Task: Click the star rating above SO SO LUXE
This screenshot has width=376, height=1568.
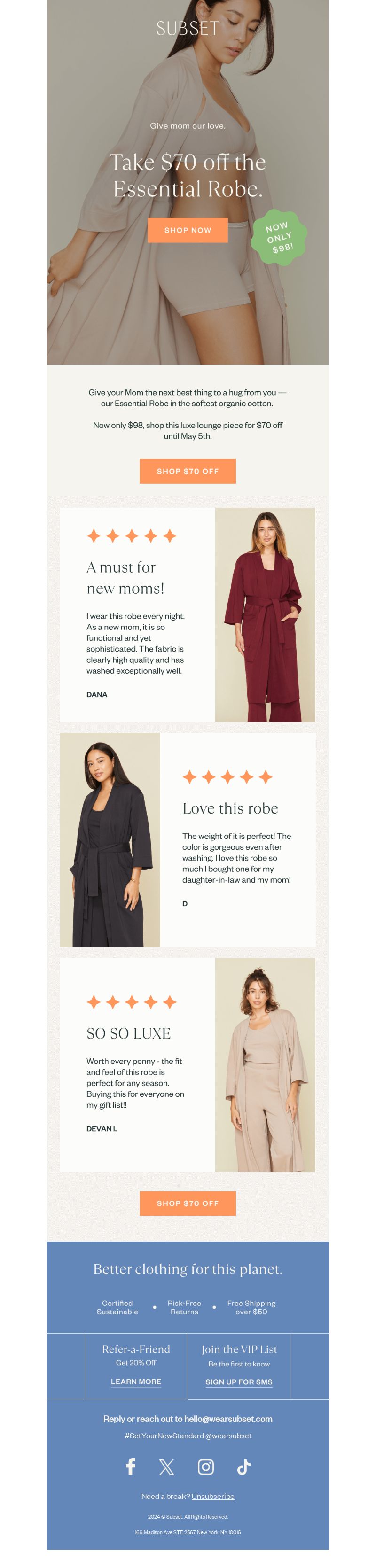Action: pyautogui.click(x=132, y=1002)
